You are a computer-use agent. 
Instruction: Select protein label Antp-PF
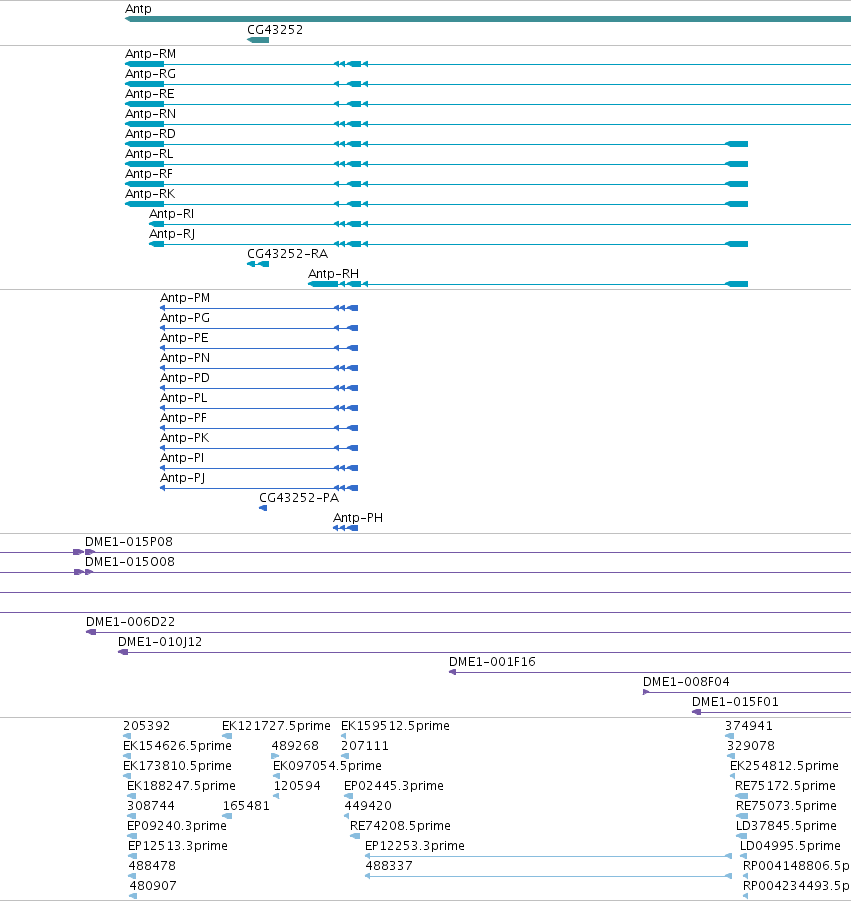183,418
